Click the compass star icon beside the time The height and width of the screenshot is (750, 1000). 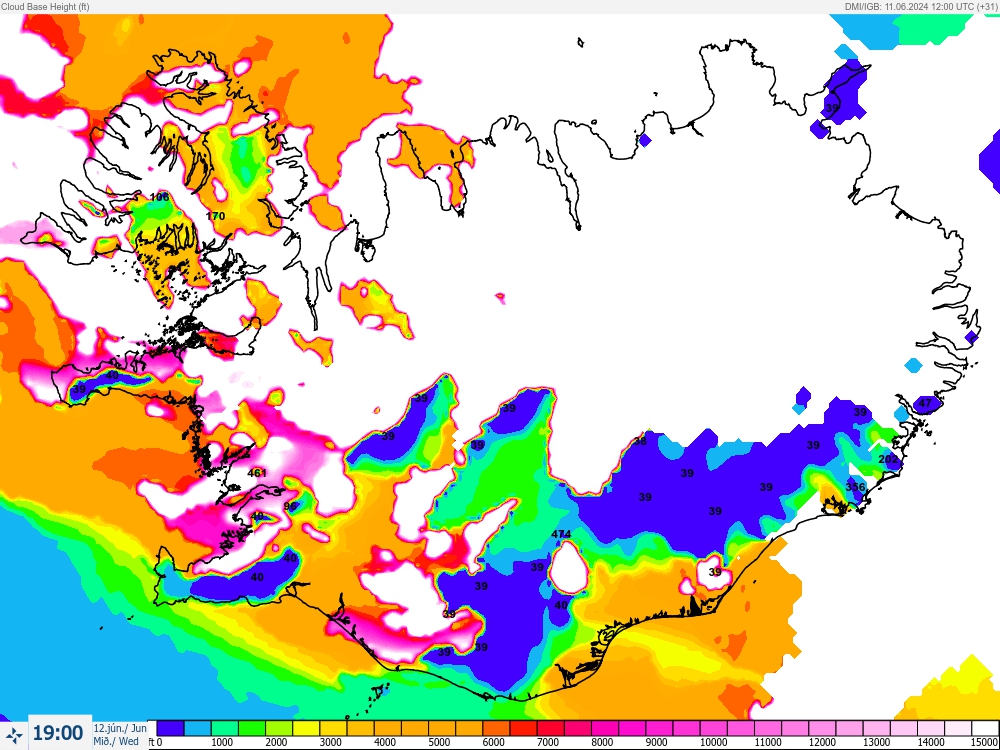click(13, 735)
